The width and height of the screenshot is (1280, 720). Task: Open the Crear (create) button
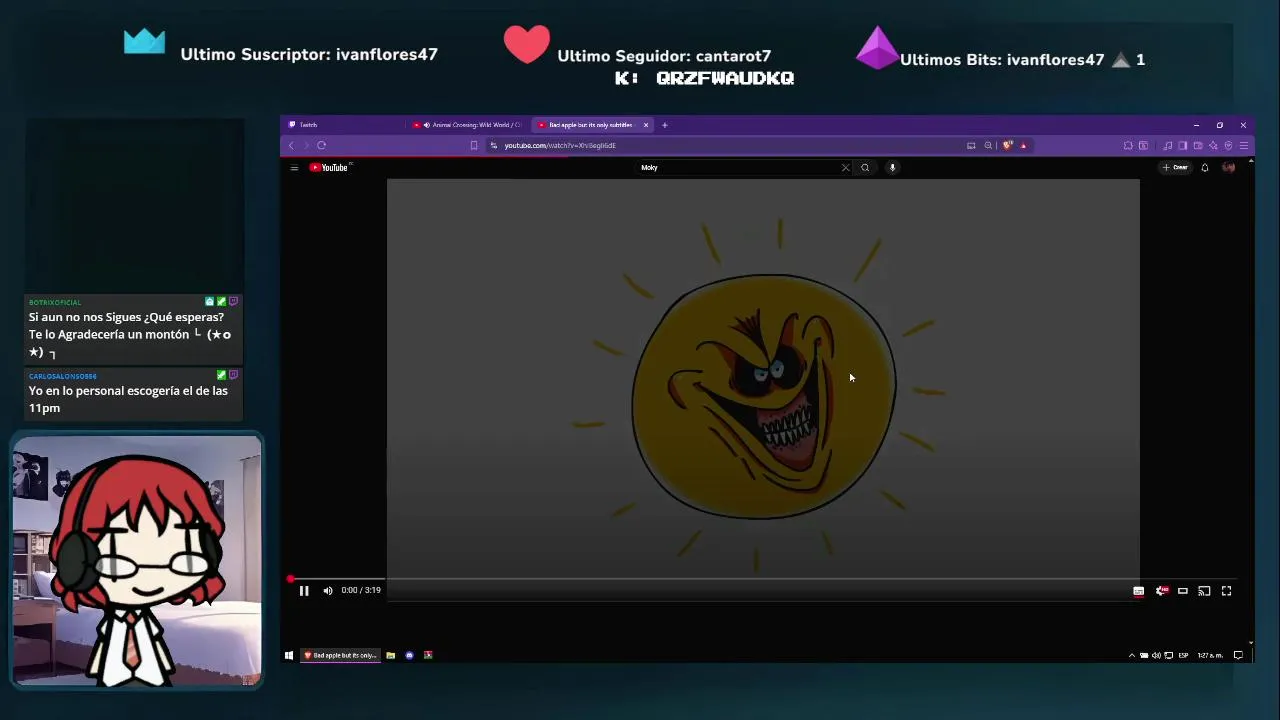pos(1175,168)
